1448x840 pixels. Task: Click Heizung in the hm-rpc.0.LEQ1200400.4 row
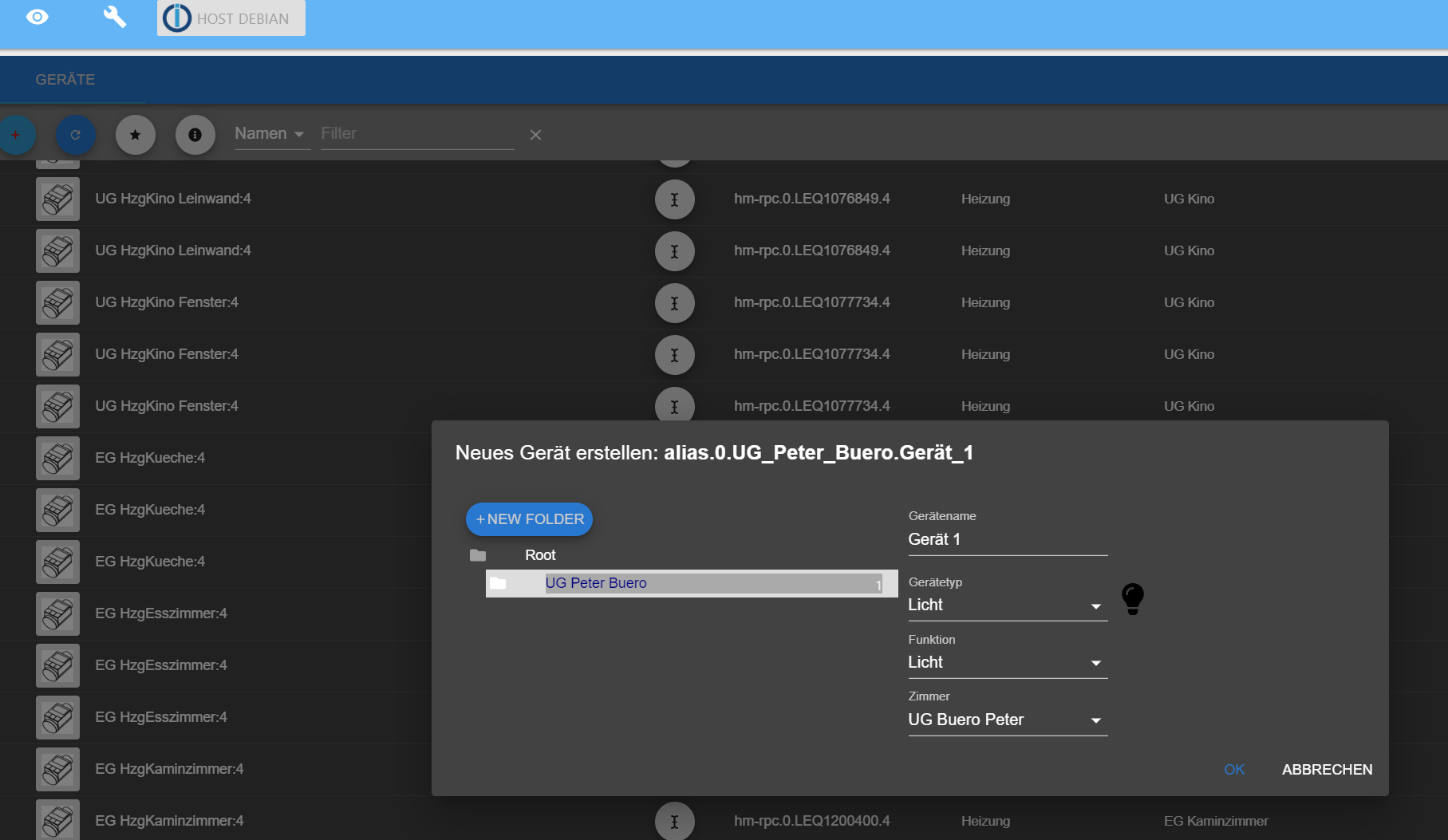985,821
